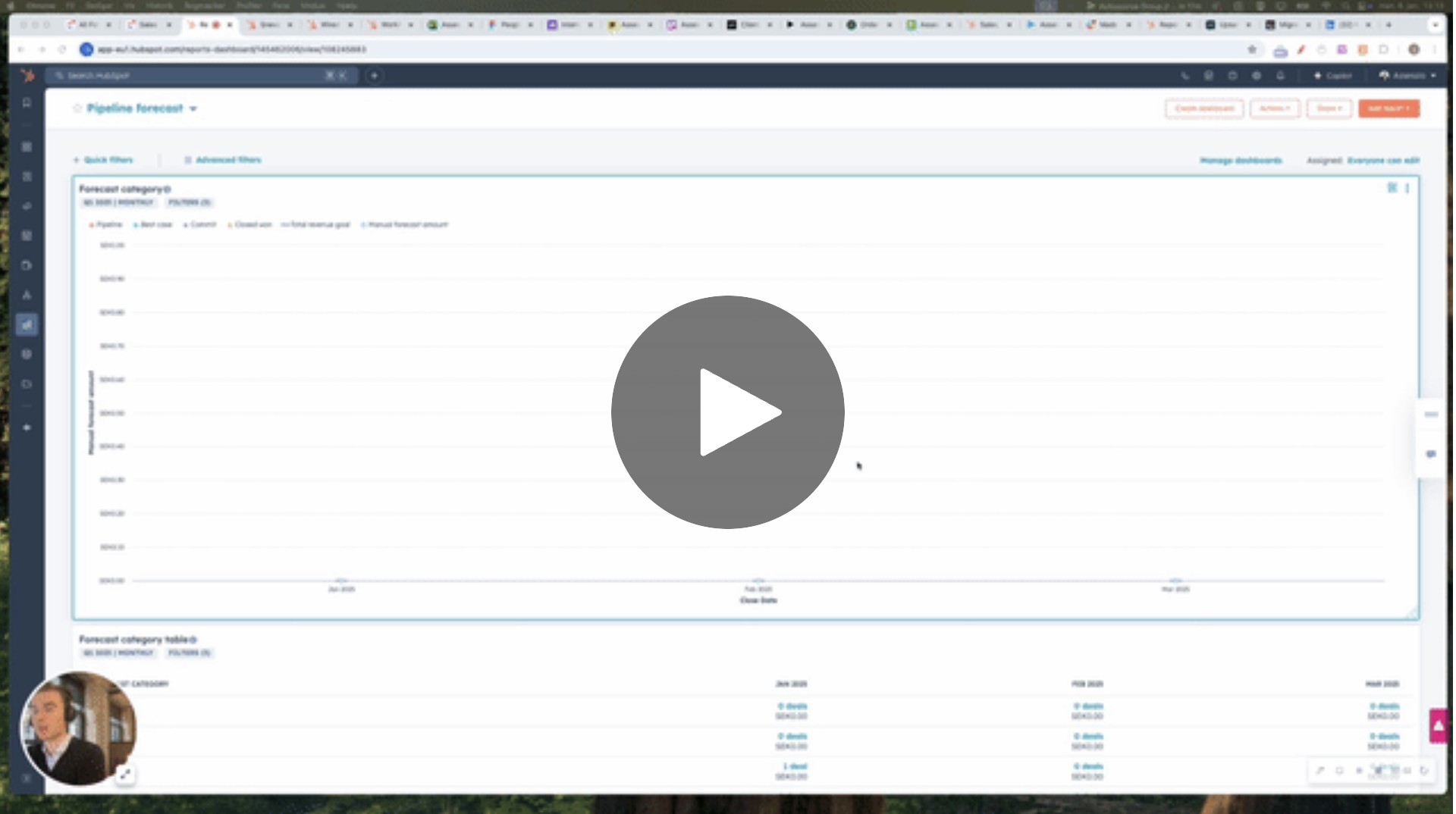
Task: Expand the webcam bubble with the resize icon
Action: tap(125, 774)
